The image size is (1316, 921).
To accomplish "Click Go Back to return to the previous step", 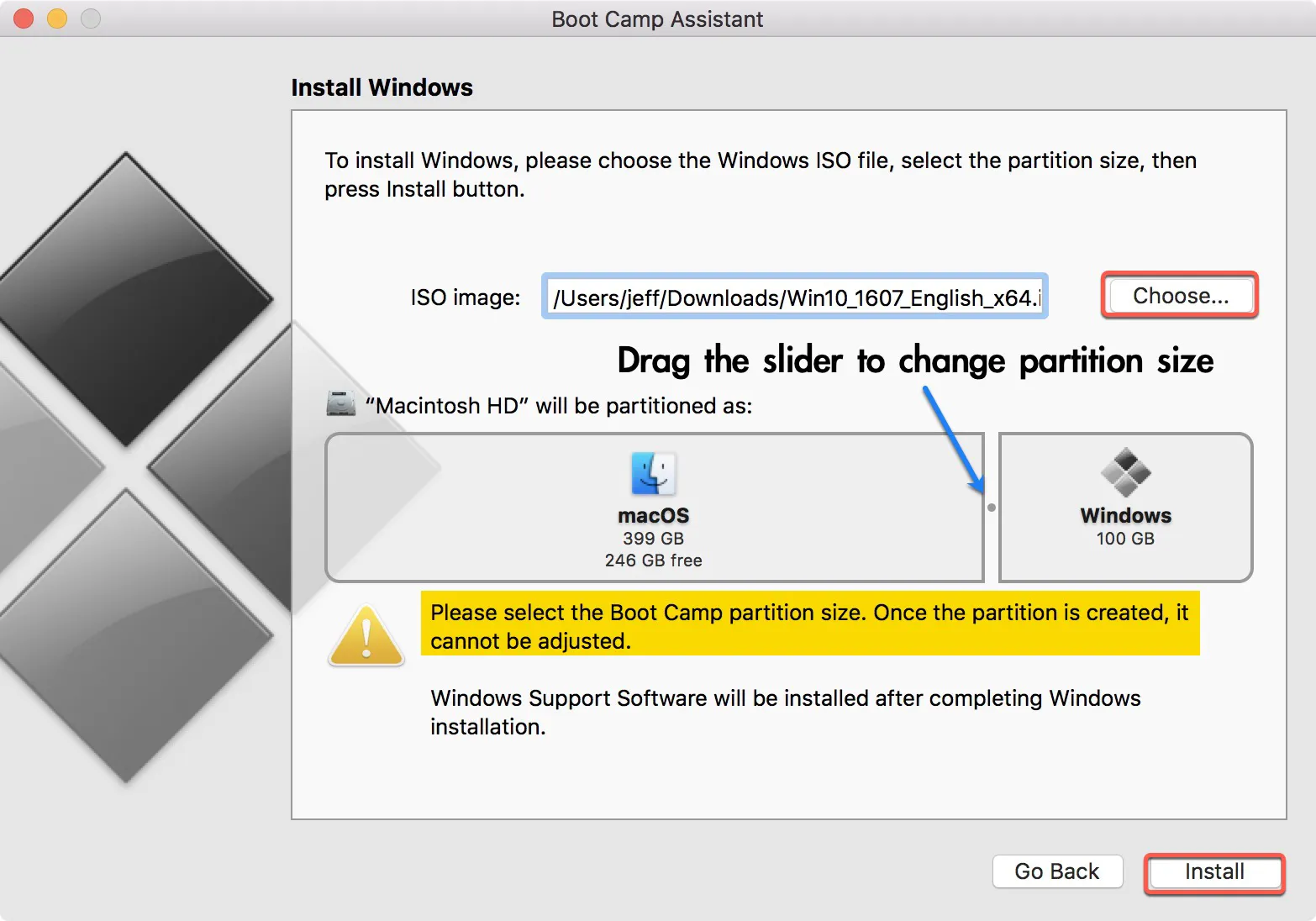I will (x=1057, y=871).
